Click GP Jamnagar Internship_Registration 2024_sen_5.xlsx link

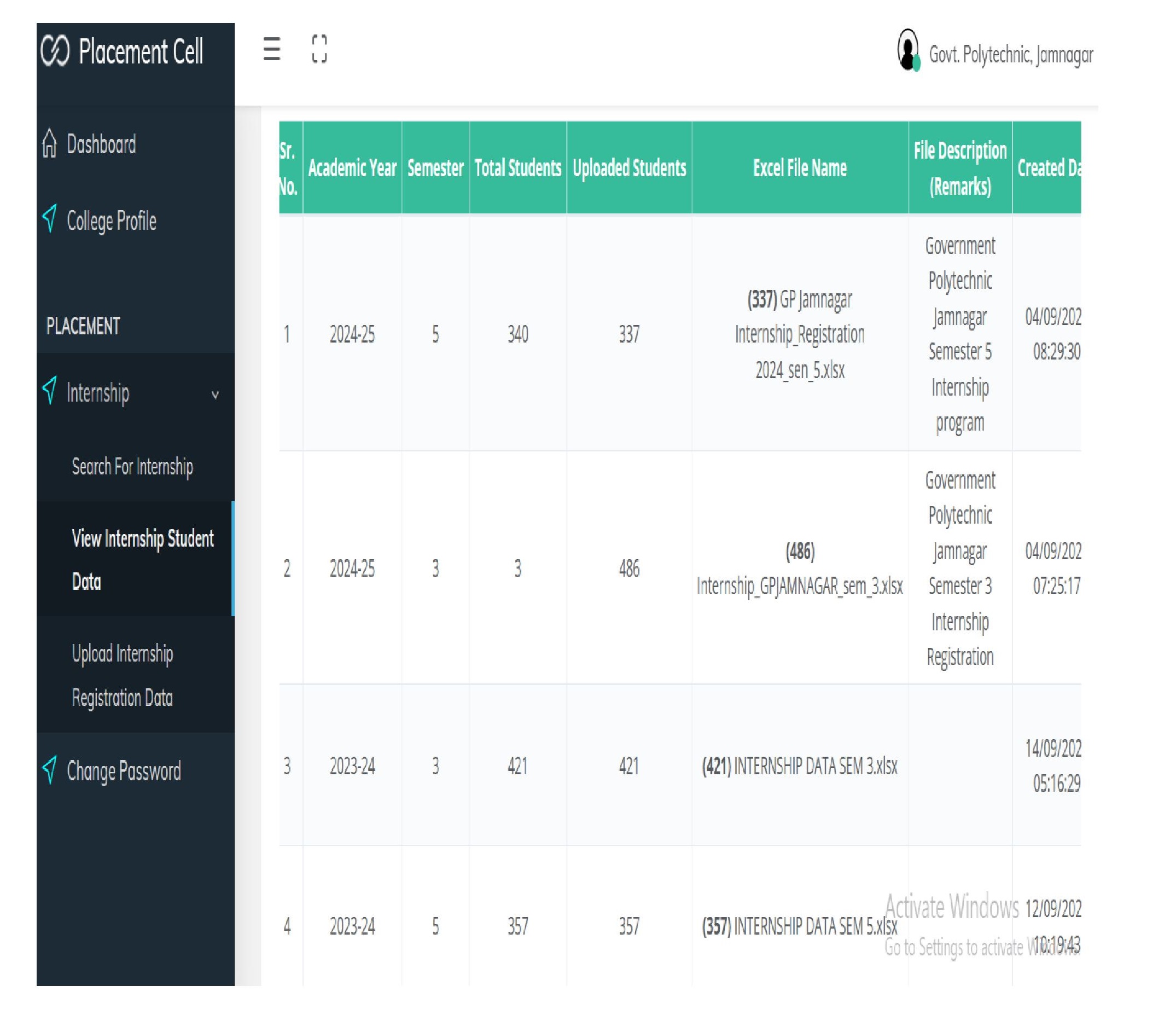point(799,334)
